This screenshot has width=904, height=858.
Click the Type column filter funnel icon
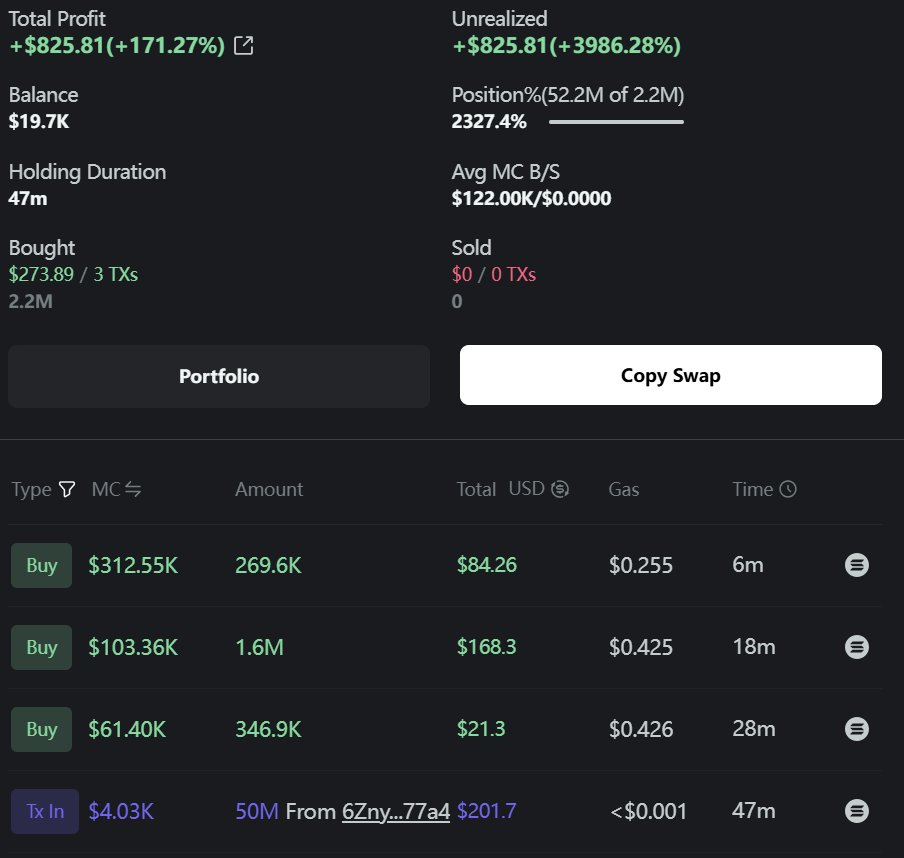pos(67,490)
